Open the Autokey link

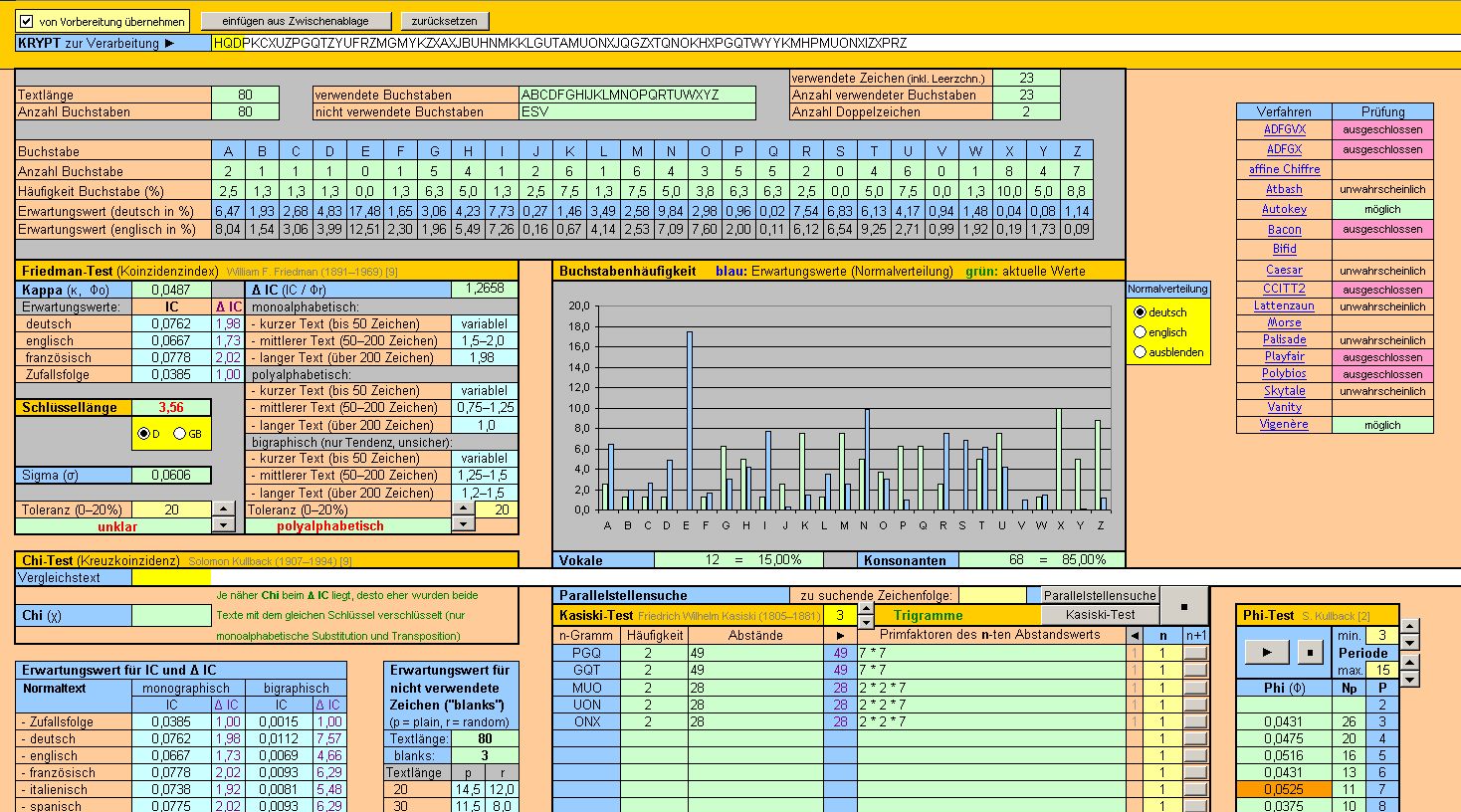click(x=1284, y=209)
